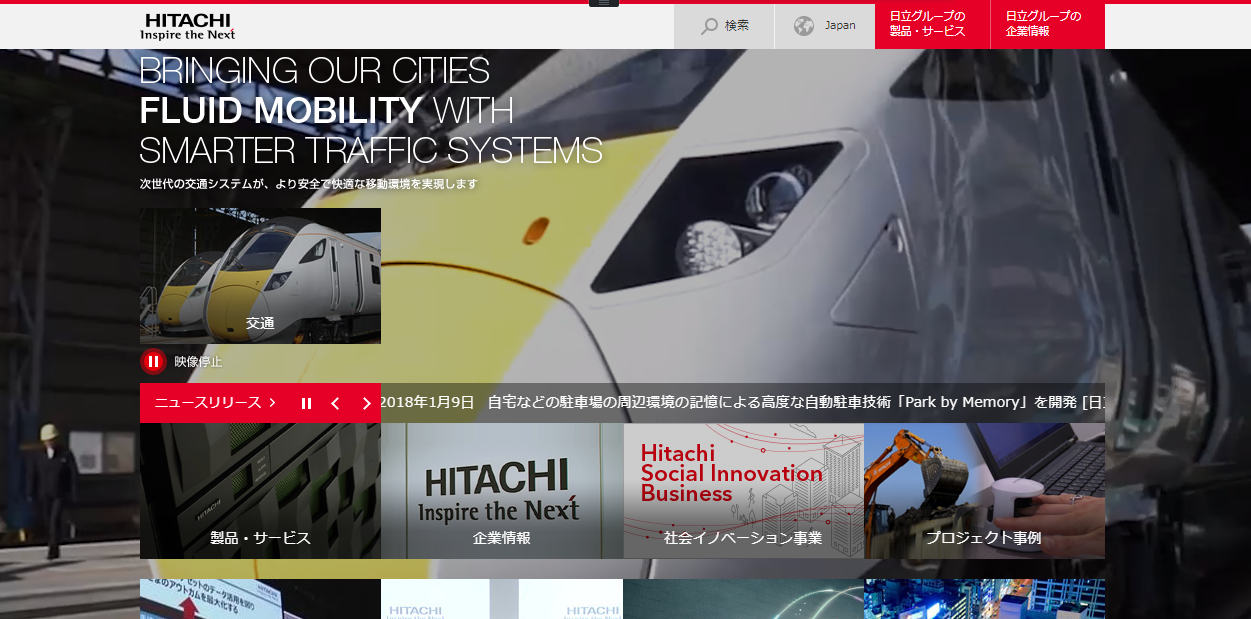
Task: Show the previous news item arrow
Action: pos(335,403)
